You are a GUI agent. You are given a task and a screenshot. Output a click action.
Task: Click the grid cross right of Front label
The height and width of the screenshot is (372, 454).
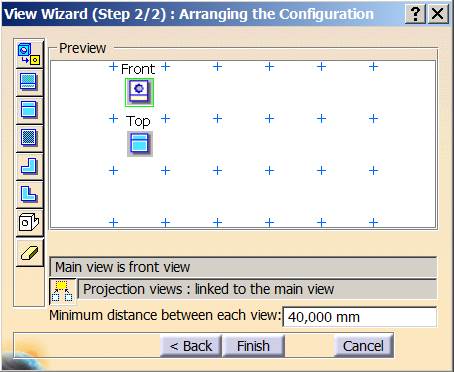(x=166, y=67)
